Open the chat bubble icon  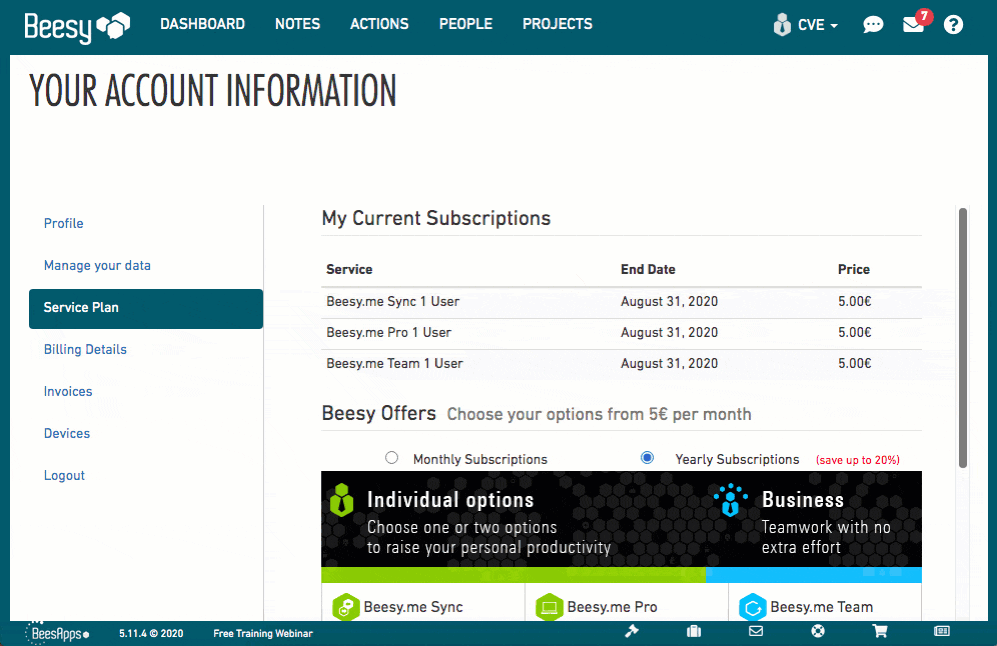[873, 25]
